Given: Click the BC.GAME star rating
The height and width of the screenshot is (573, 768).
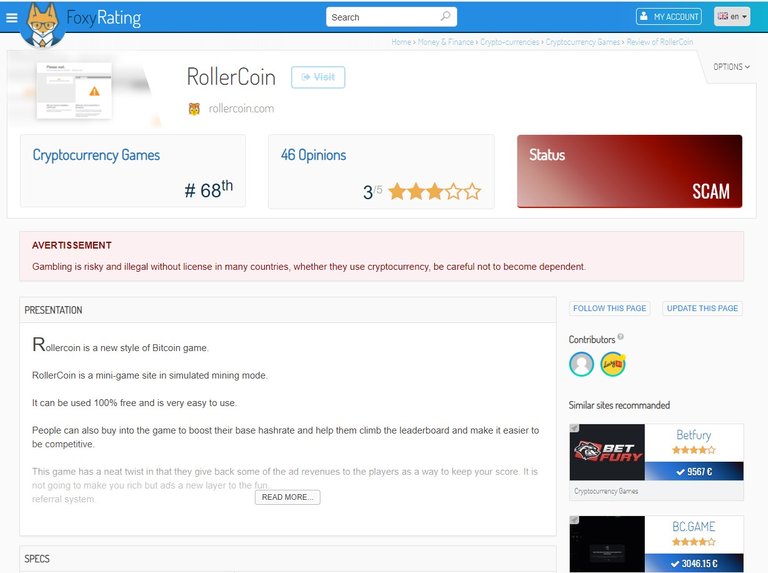Looking at the screenshot, I should pyautogui.click(x=694, y=542).
